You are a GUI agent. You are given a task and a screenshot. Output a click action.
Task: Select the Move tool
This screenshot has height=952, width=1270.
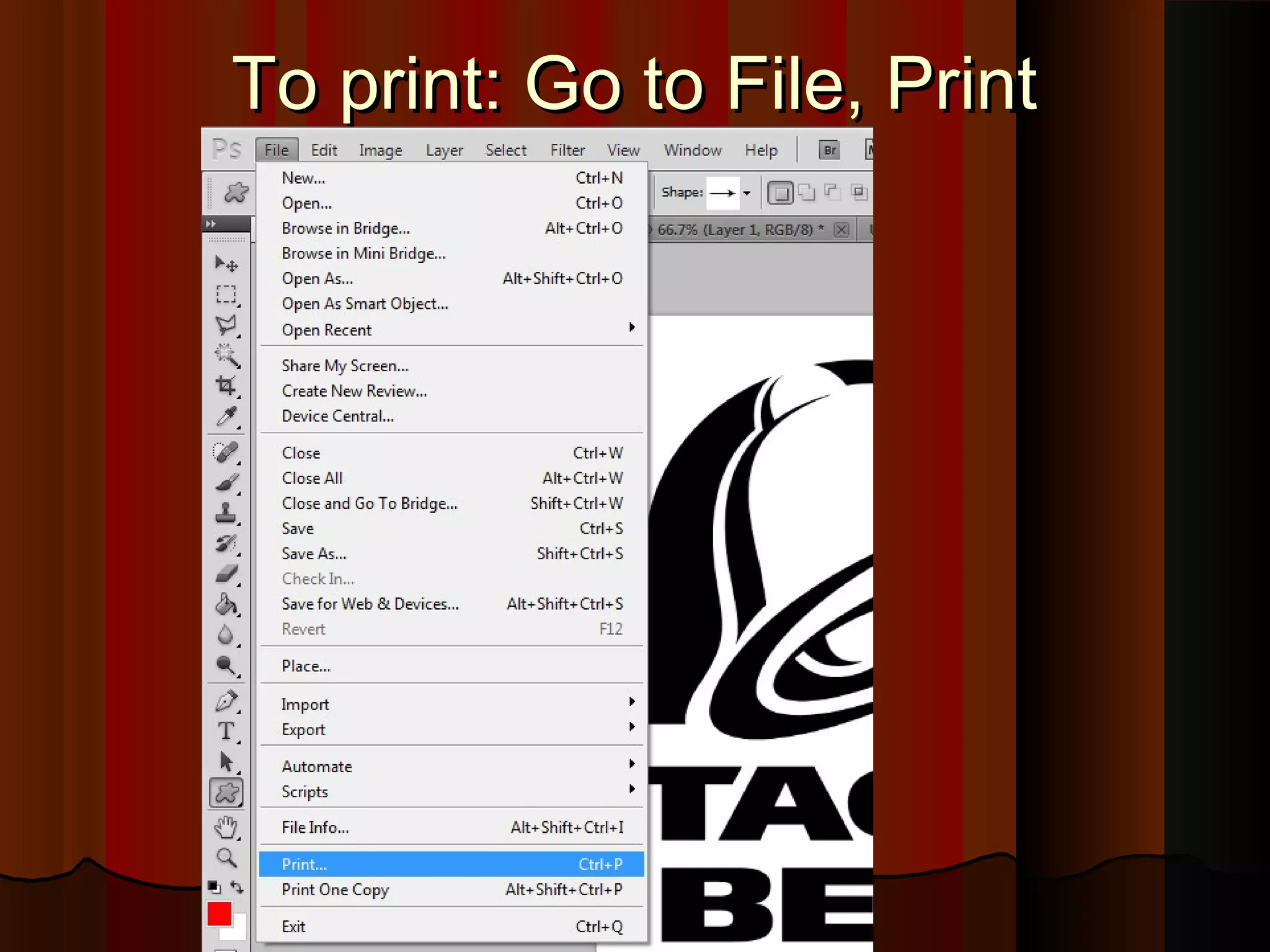pos(226,264)
